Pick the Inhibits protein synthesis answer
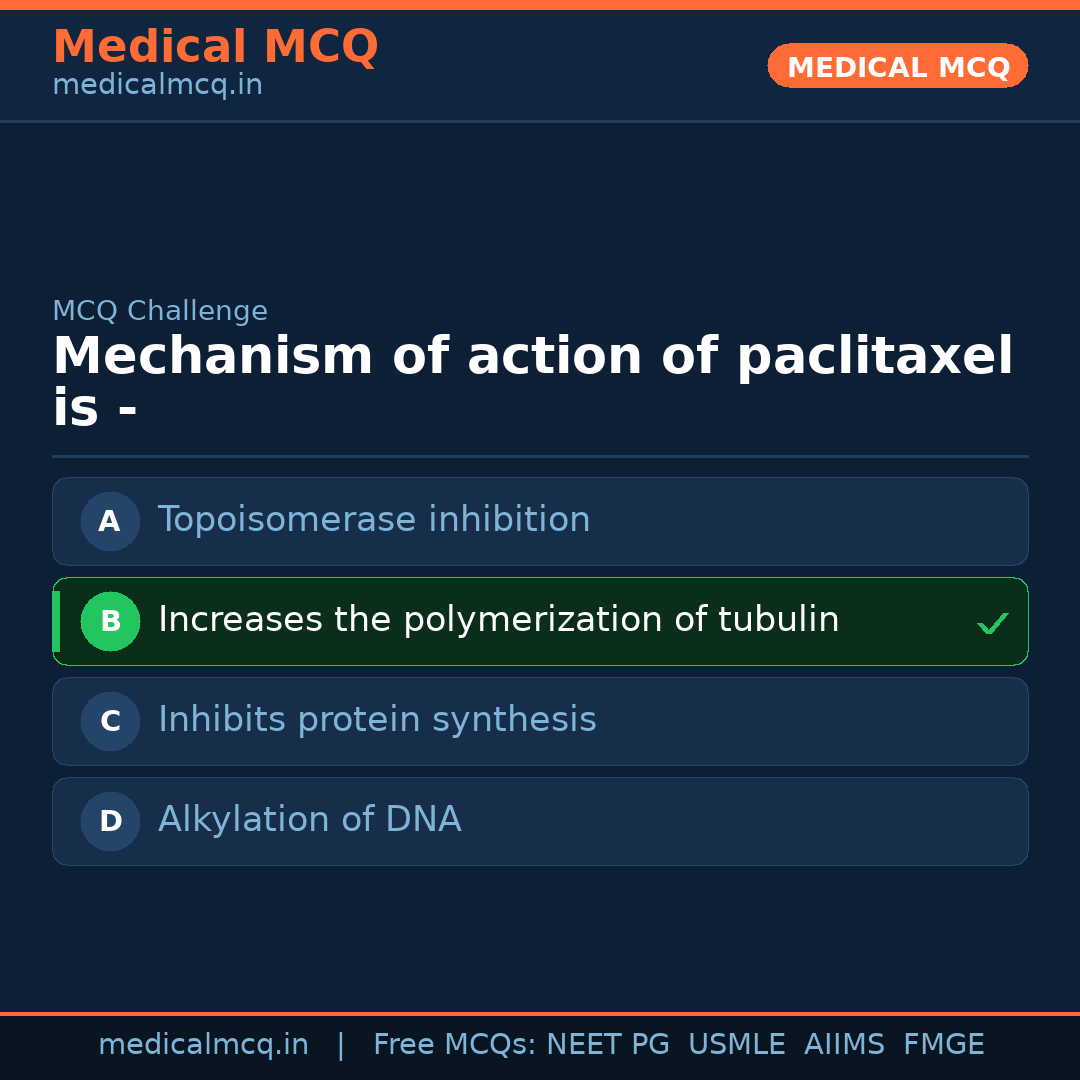 coord(377,720)
